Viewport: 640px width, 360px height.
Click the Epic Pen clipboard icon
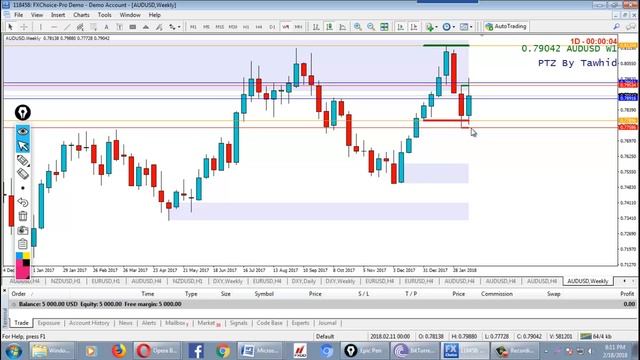click(x=23, y=244)
